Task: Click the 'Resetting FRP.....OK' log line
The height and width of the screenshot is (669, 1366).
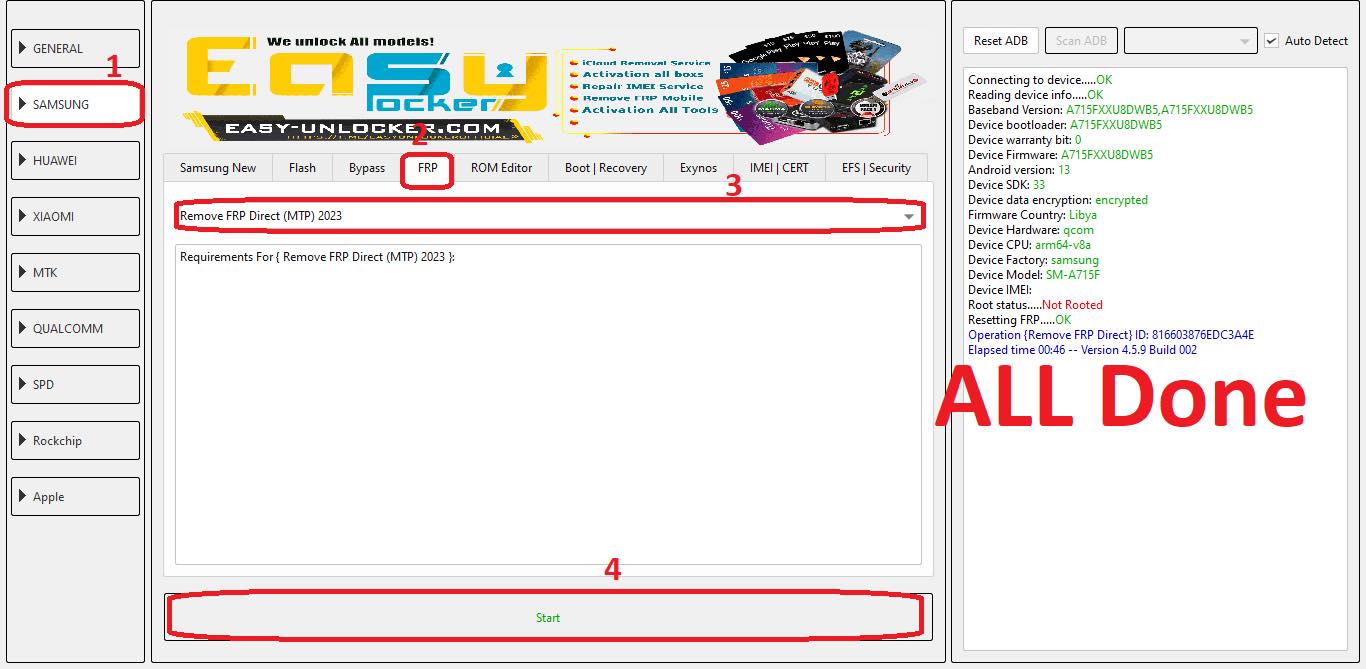Action: (1019, 320)
